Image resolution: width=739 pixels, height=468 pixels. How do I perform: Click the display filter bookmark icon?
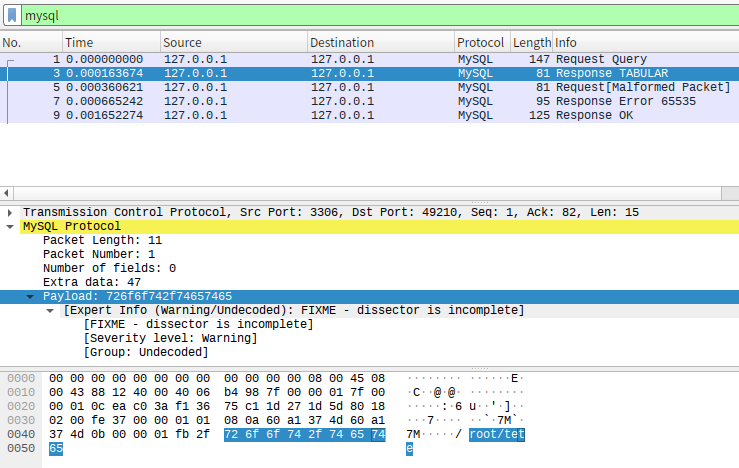(12, 17)
